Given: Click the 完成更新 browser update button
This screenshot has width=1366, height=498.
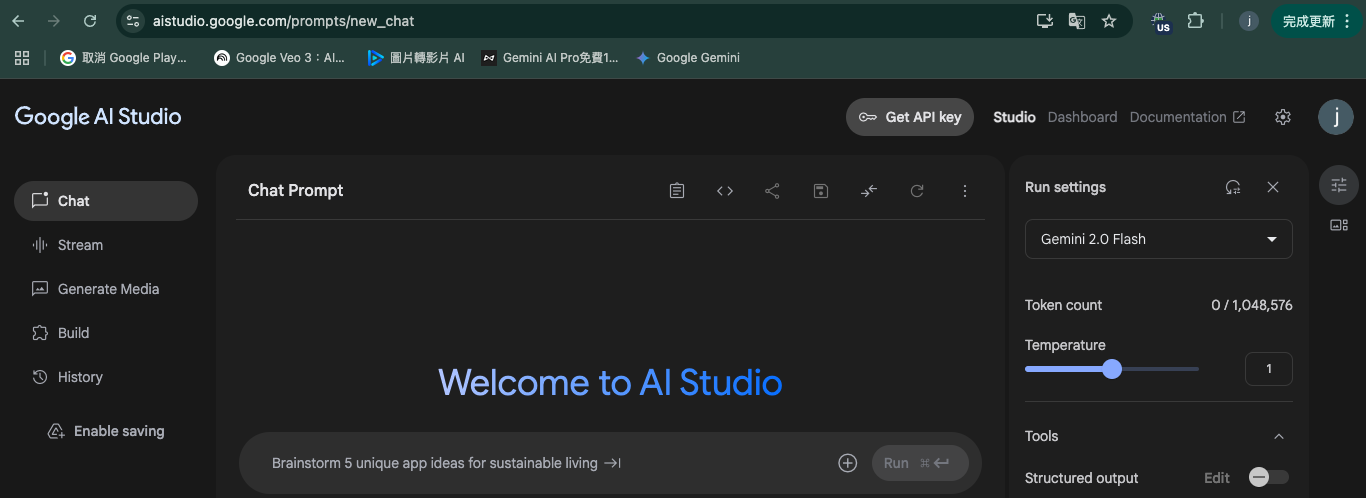Looking at the screenshot, I should coord(1317,21).
